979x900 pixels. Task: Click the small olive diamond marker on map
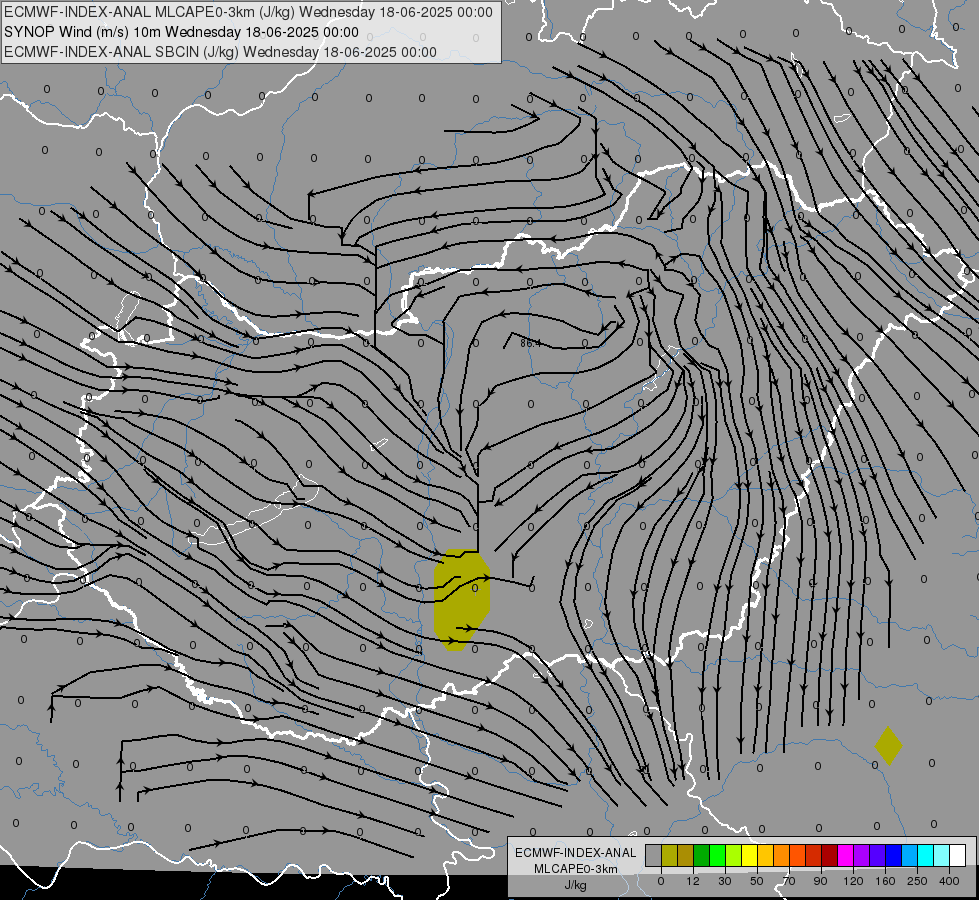pyautogui.click(x=888, y=745)
